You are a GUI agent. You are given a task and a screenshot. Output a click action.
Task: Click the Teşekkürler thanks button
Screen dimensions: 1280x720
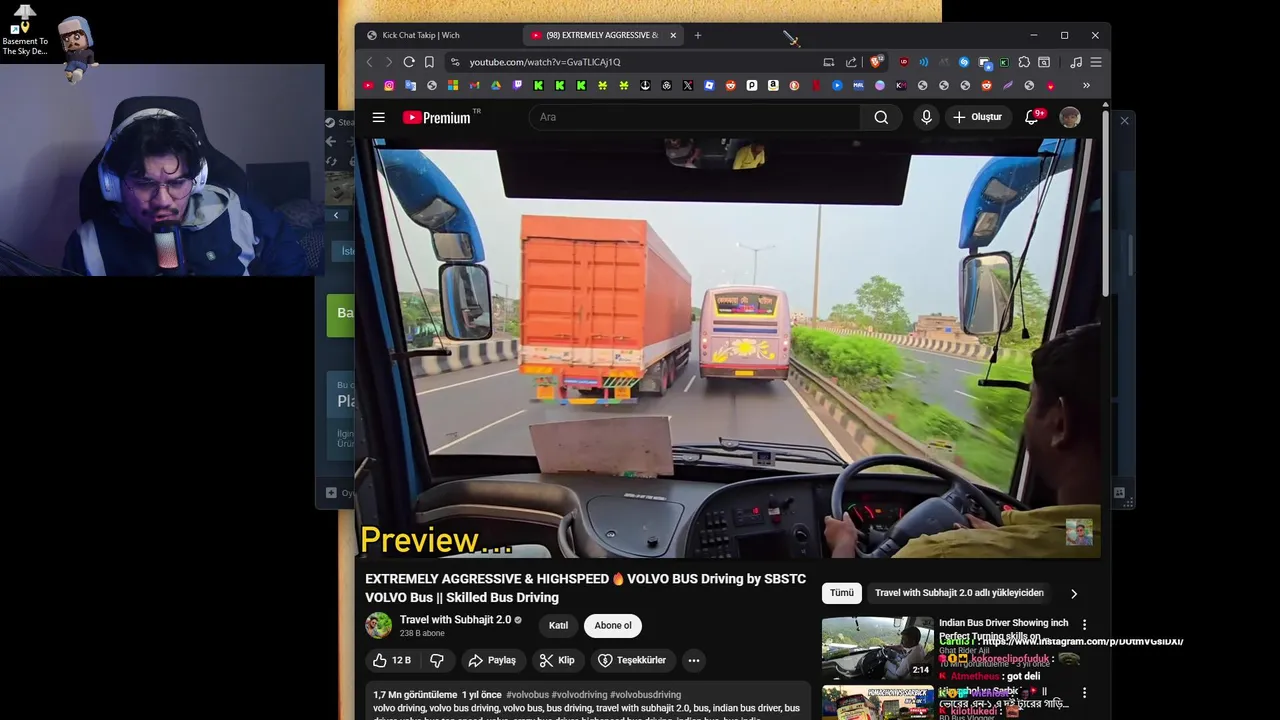(x=632, y=660)
